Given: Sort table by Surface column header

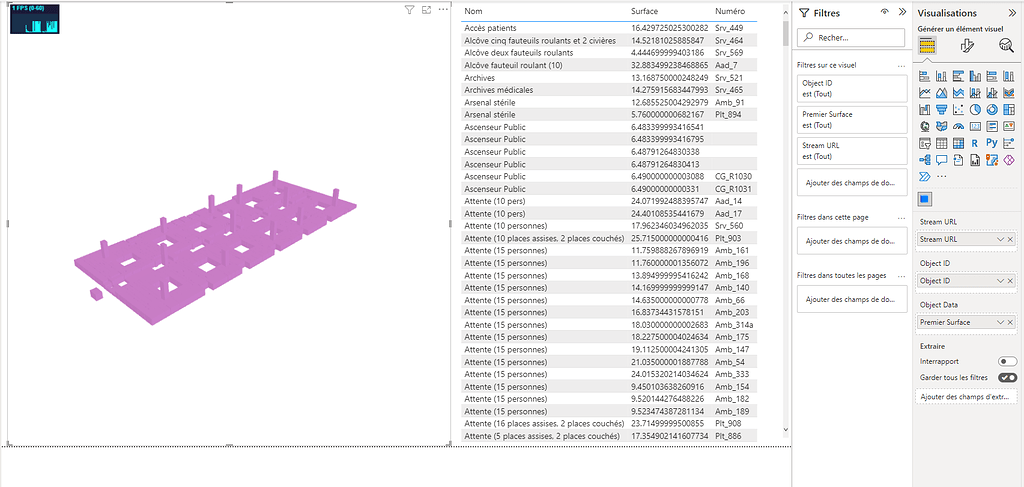Looking at the screenshot, I should [x=645, y=12].
